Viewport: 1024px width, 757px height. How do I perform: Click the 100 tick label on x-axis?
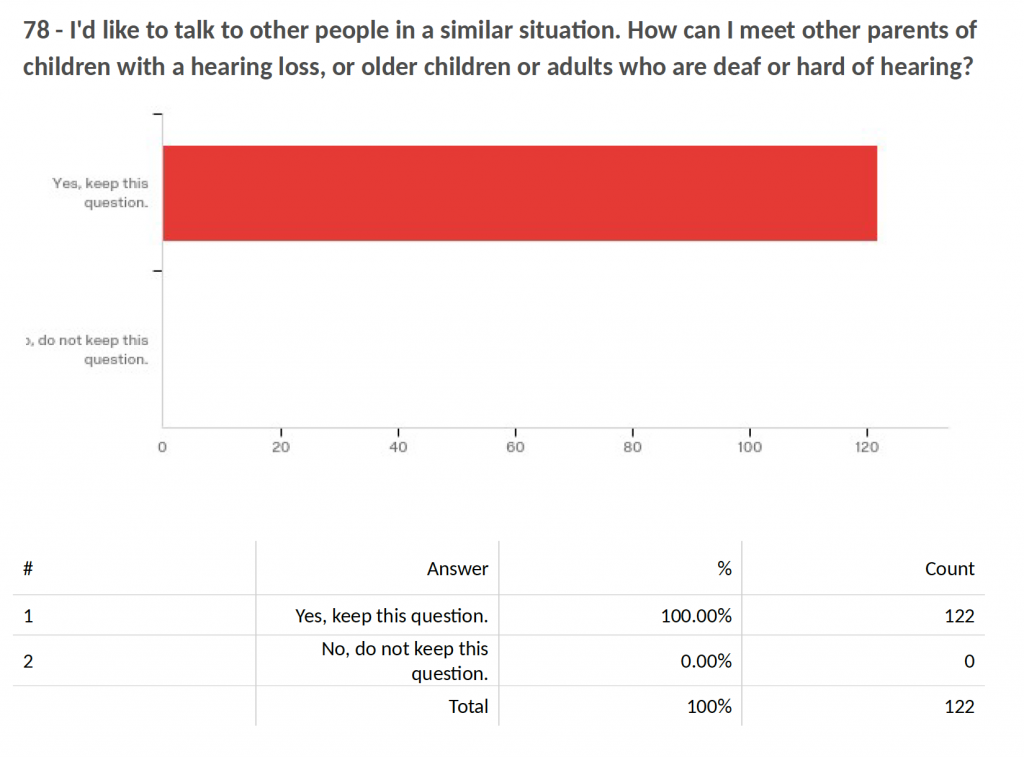pos(750,447)
